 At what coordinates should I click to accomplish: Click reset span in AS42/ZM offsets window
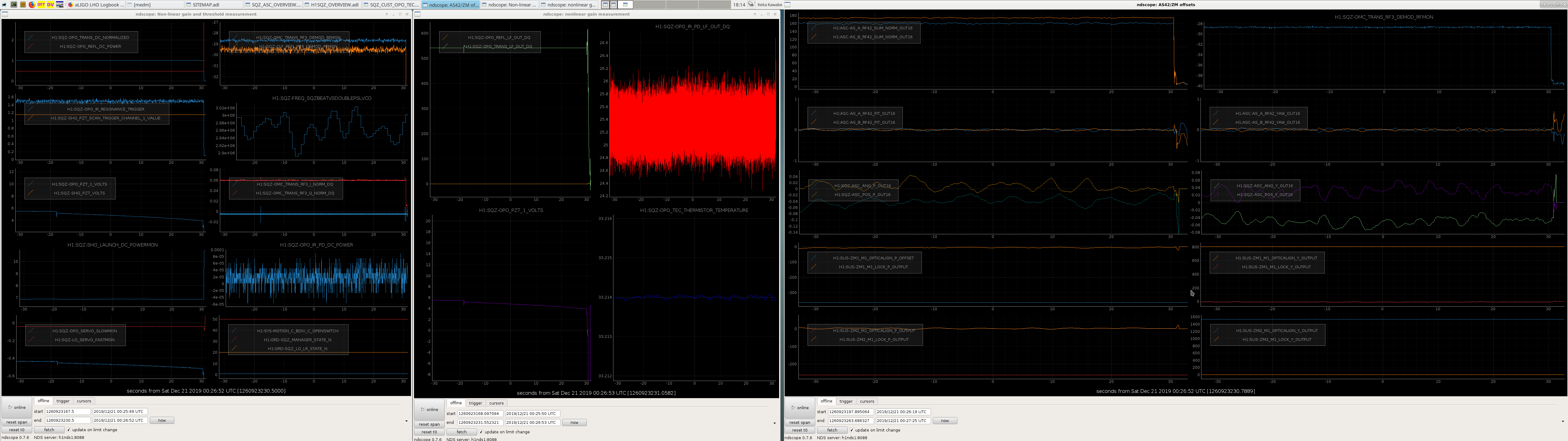800,422
